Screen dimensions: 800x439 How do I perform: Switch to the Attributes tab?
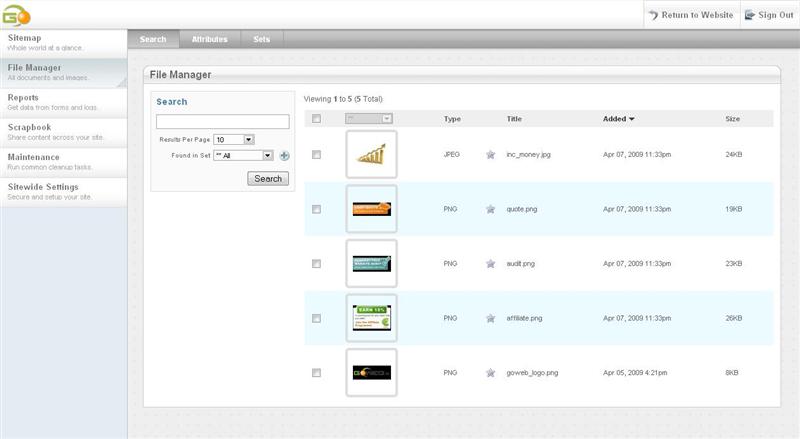[x=209, y=39]
